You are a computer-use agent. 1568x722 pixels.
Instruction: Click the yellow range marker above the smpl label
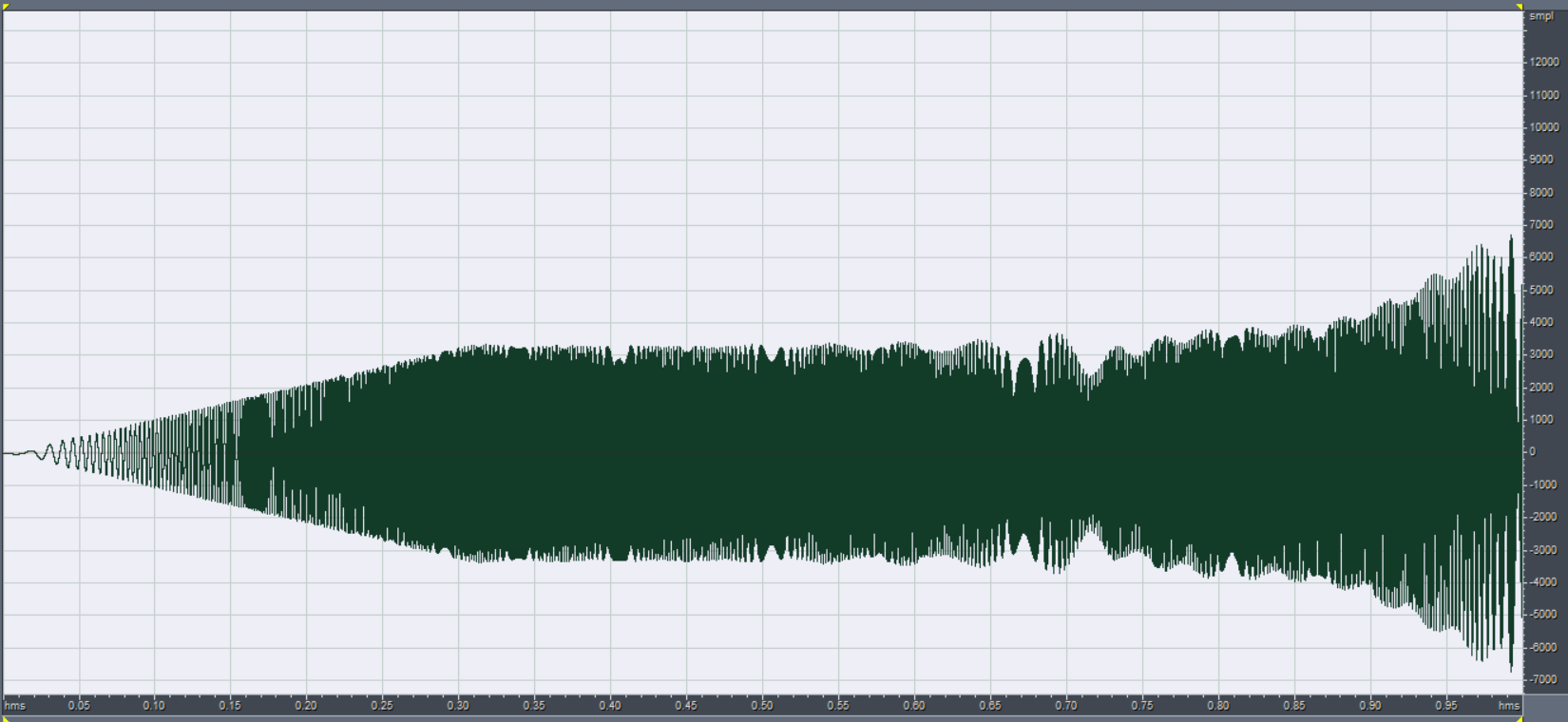(1520, 7)
